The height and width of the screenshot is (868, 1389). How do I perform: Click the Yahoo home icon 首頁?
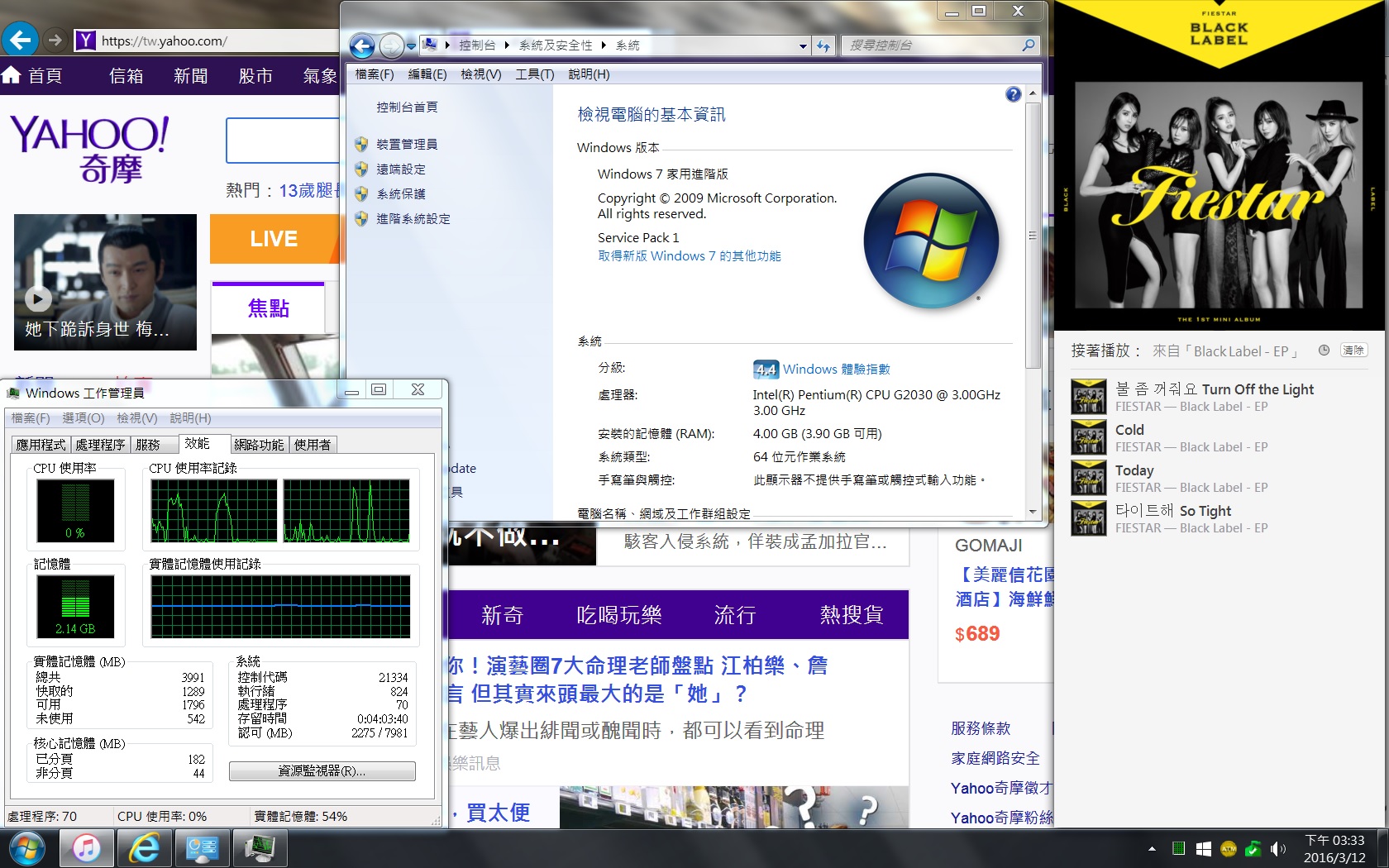[33, 76]
